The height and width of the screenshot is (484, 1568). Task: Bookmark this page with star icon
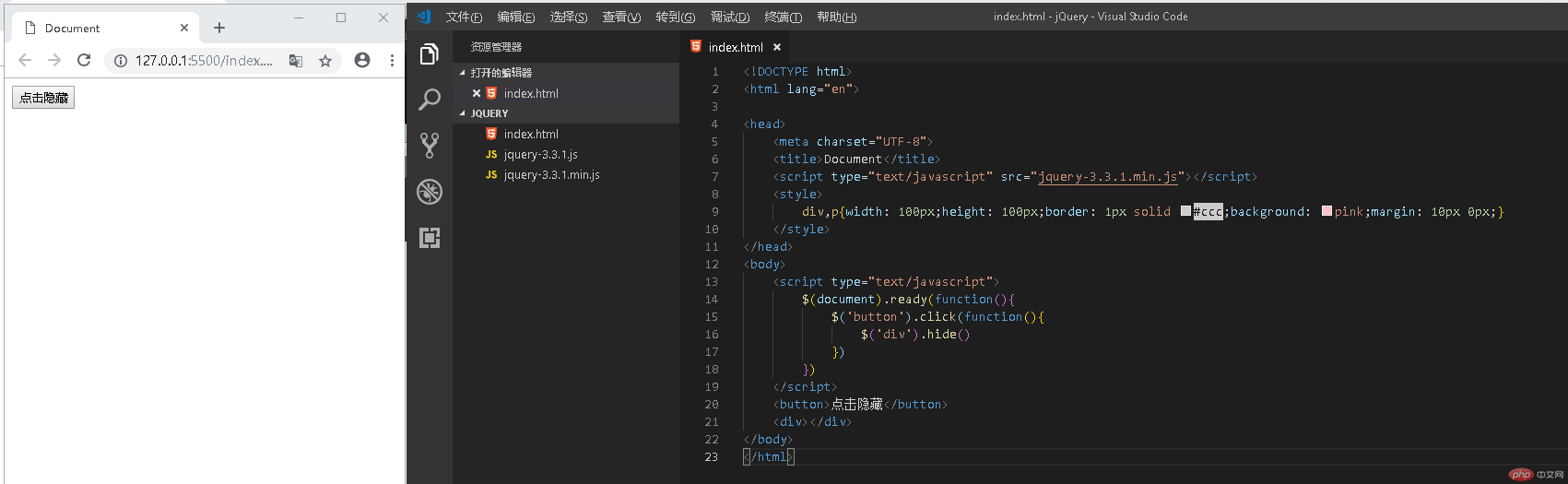click(325, 61)
